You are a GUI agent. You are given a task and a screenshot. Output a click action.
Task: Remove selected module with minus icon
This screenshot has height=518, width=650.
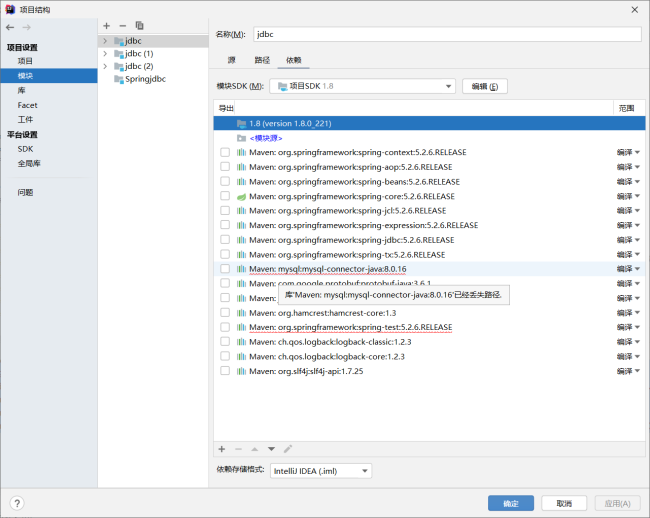click(x=123, y=26)
